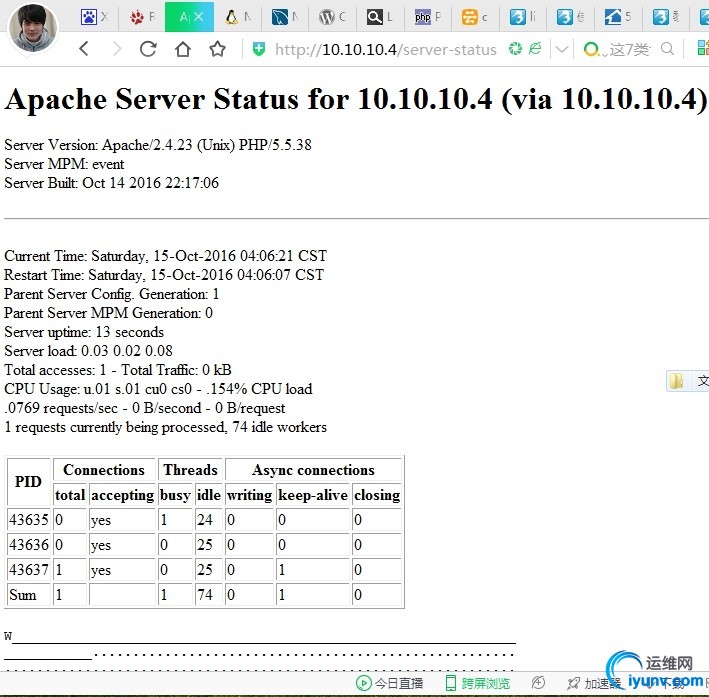The image size is (709, 697).
Task: Click Server Version Apache/2.4.23 line
Action: coord(158,145)
